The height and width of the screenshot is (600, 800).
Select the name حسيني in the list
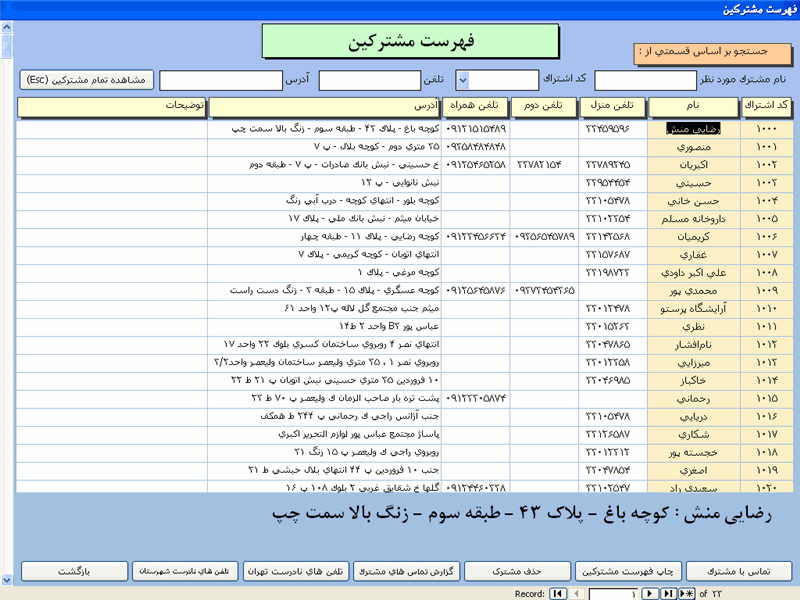(x=693, y=183)
